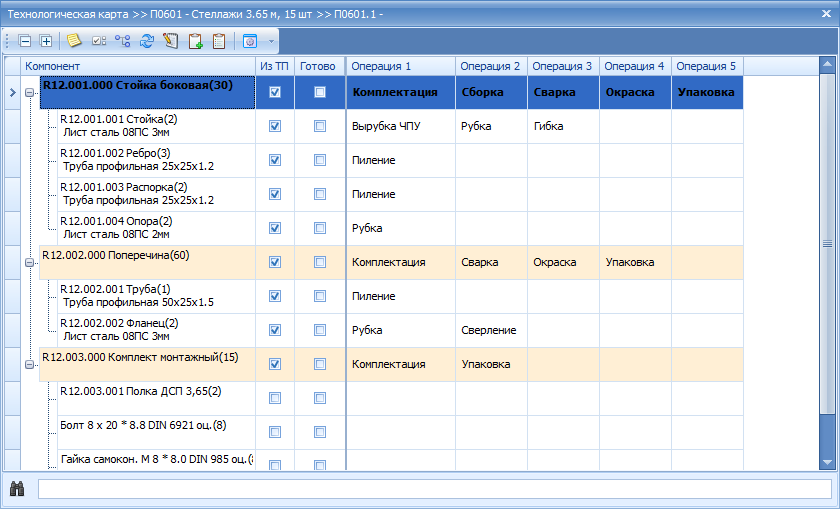Uncheck Из ТП for R12.002.000 Поперечина

(275, 262)
